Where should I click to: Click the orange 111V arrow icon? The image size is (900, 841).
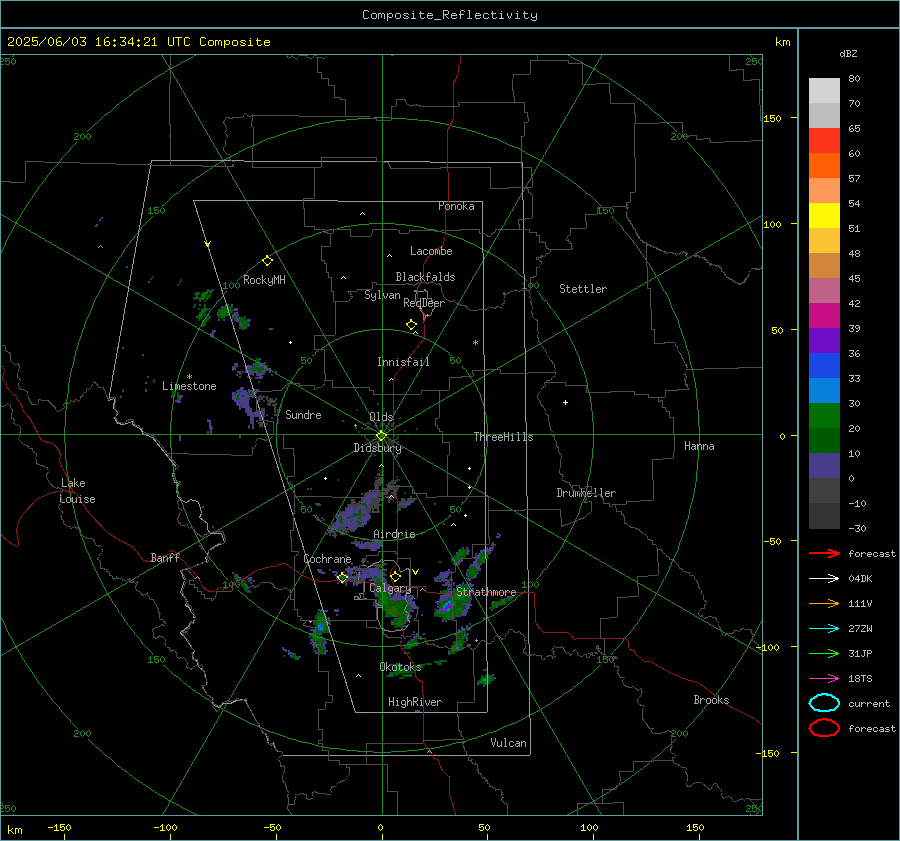click(x=824, y=603)
